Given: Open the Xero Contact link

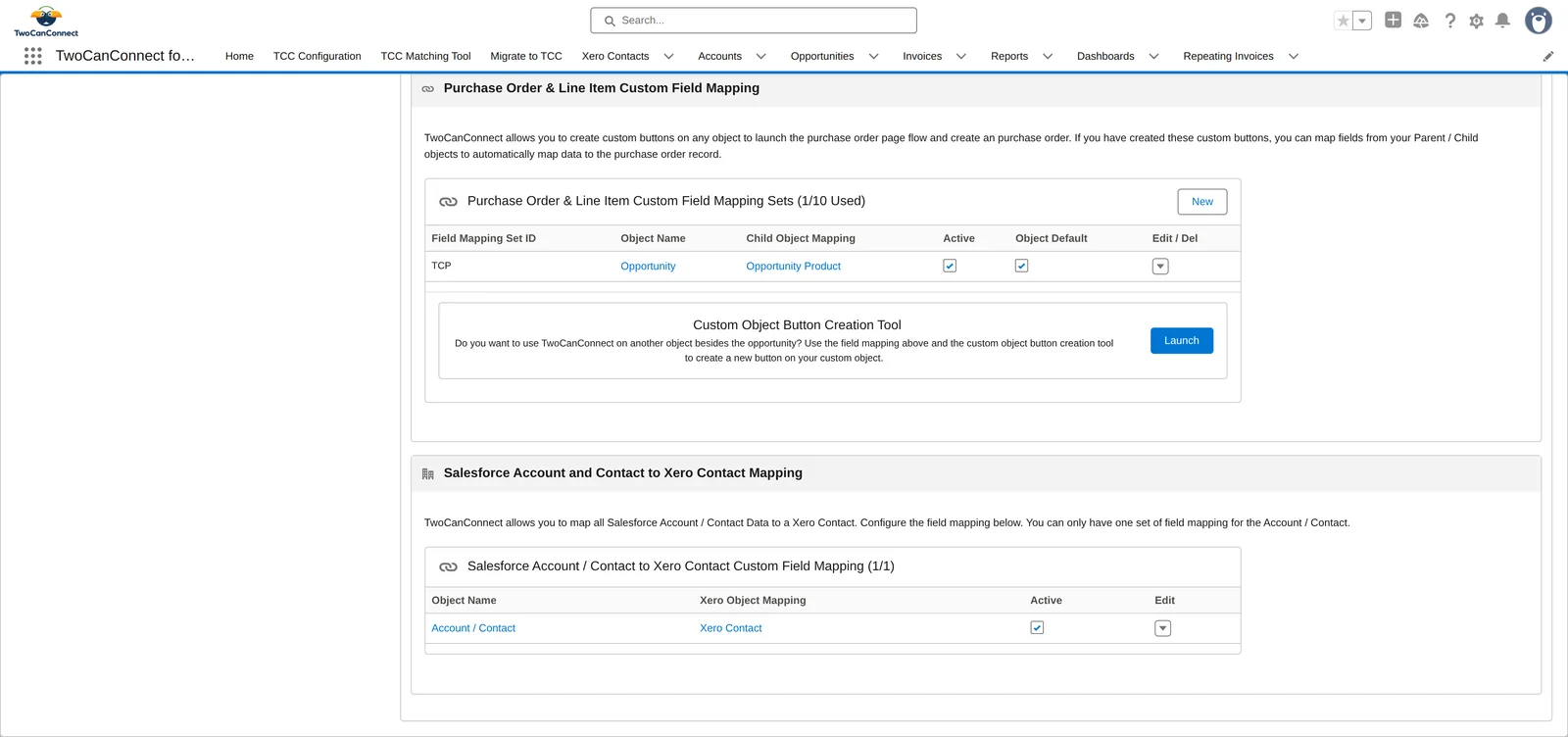Looking at the screenshot, I should 730,628.
